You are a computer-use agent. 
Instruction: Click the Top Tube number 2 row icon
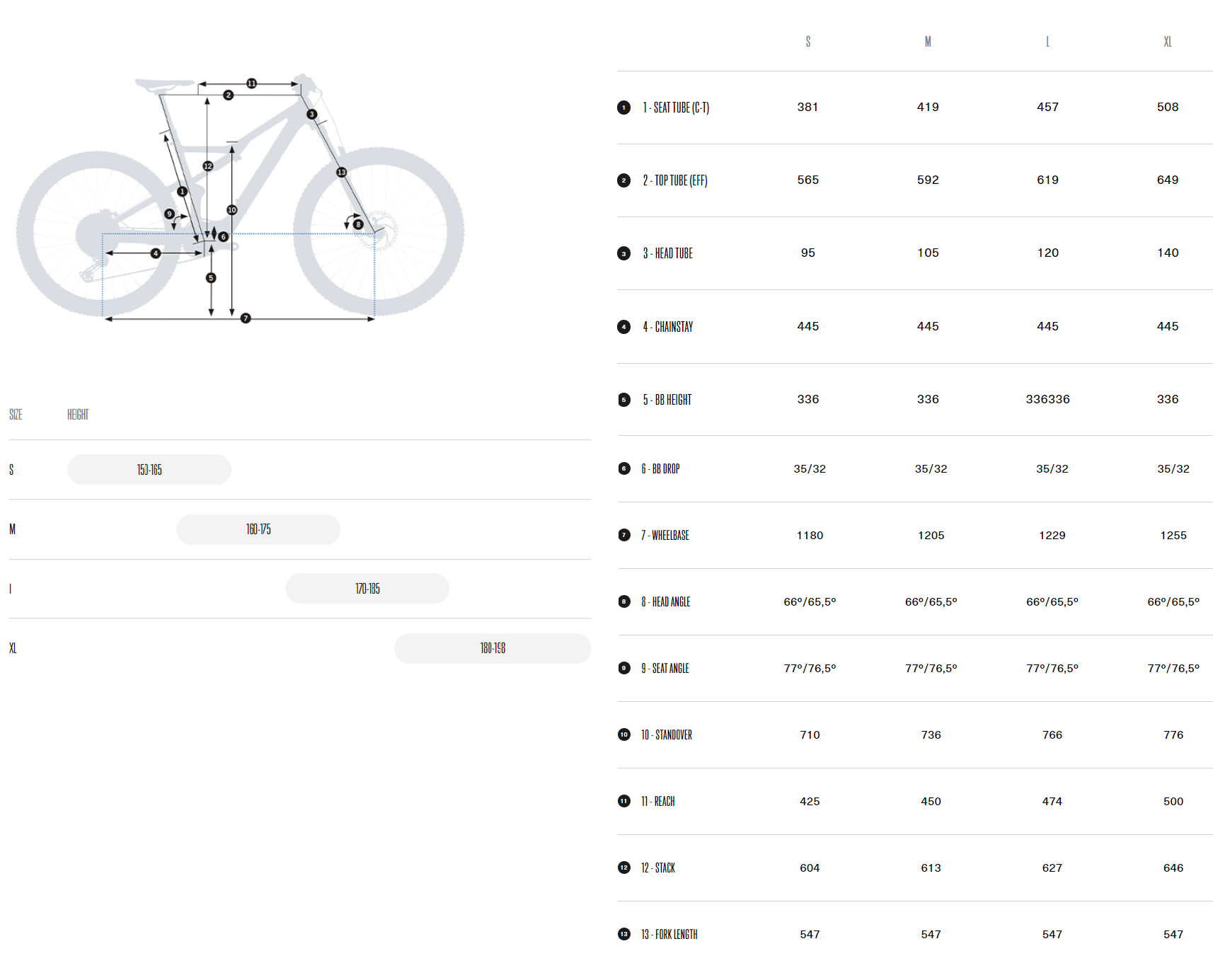point(623,180)
